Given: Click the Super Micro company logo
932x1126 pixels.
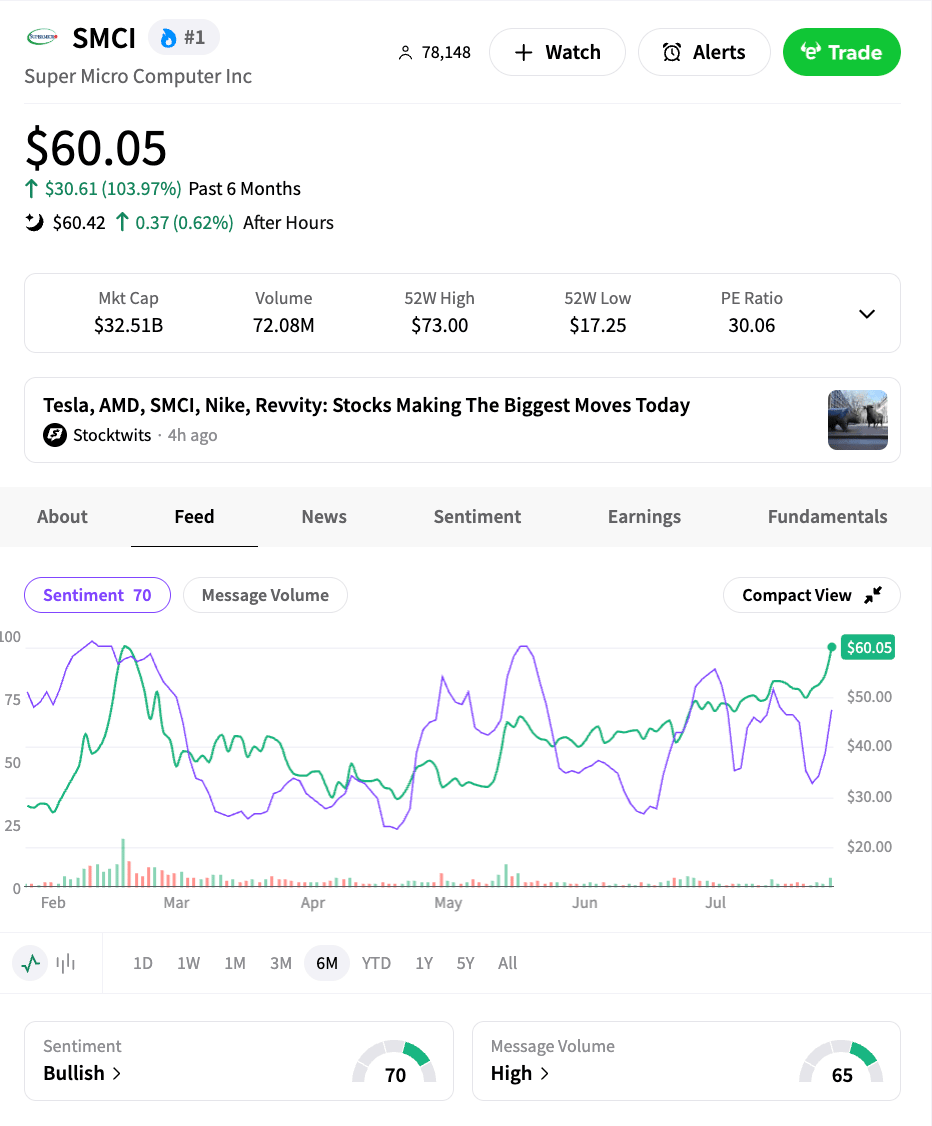Looking at the screenshot, I should click(42, 37).
